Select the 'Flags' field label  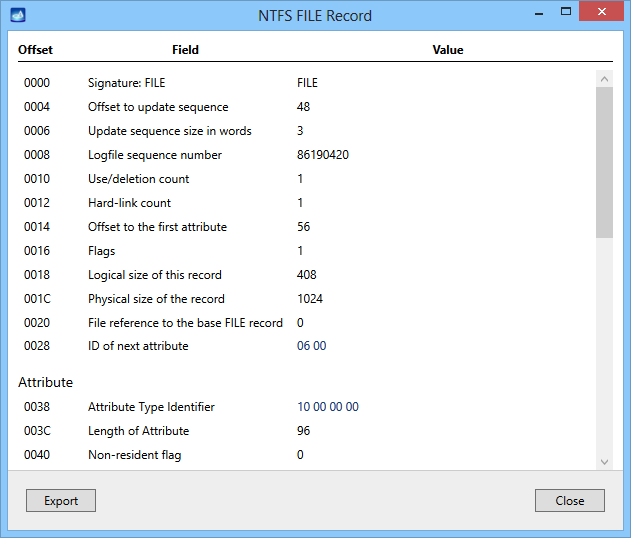(101, 251)
